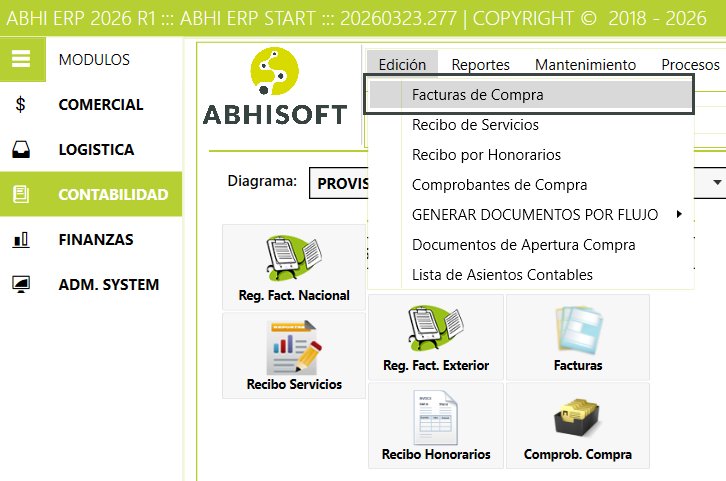
Task: Open the Comprob. Compra file box icon
Action: (577, 425)
